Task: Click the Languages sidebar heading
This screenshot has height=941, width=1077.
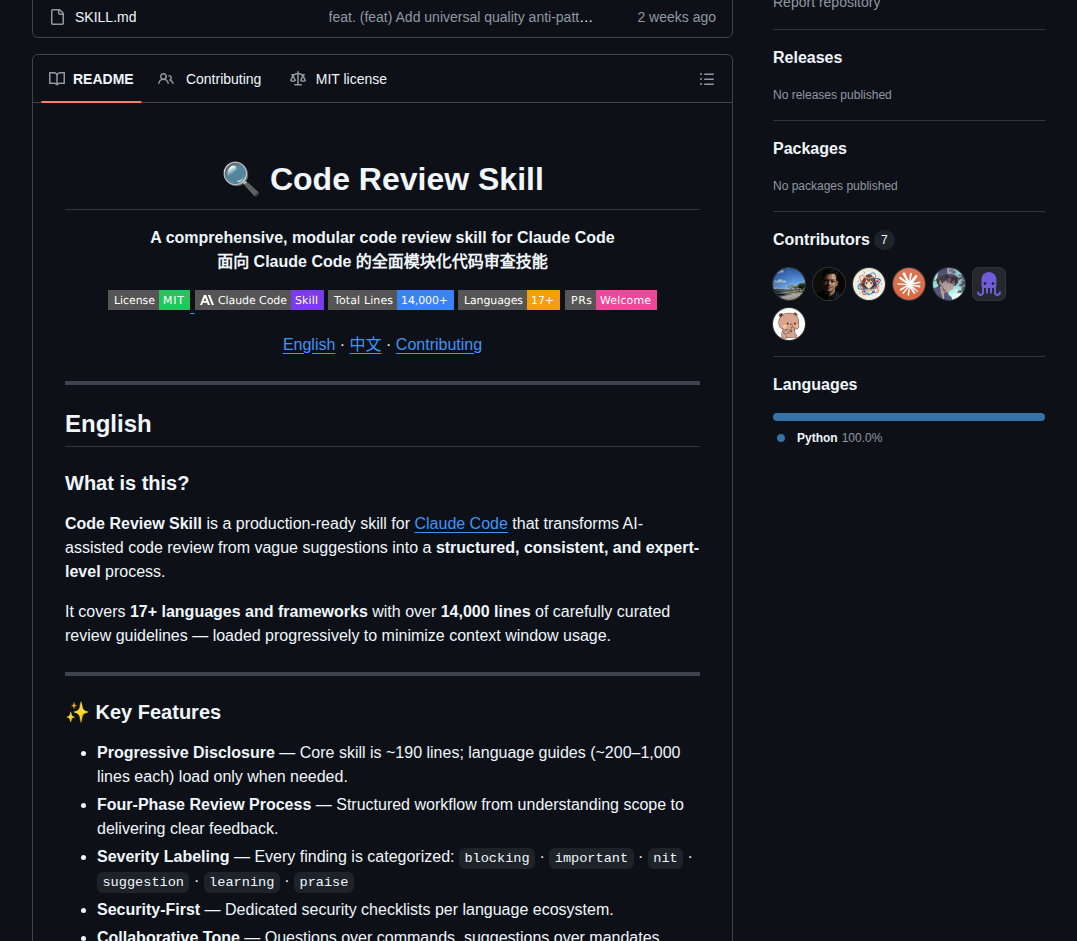Action: [815, 385]
